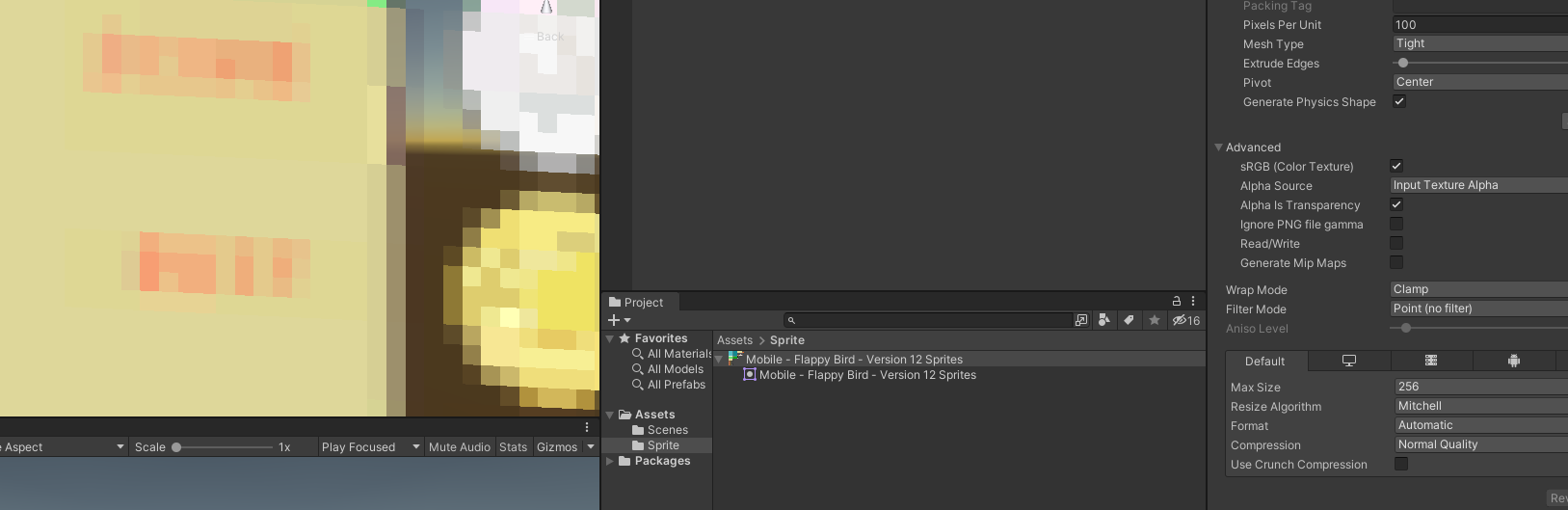Screen dimensions: 1568x510
Task: Toggle sRGB (Color Texture) checkbox
Action: click(x=1396, y=166)
